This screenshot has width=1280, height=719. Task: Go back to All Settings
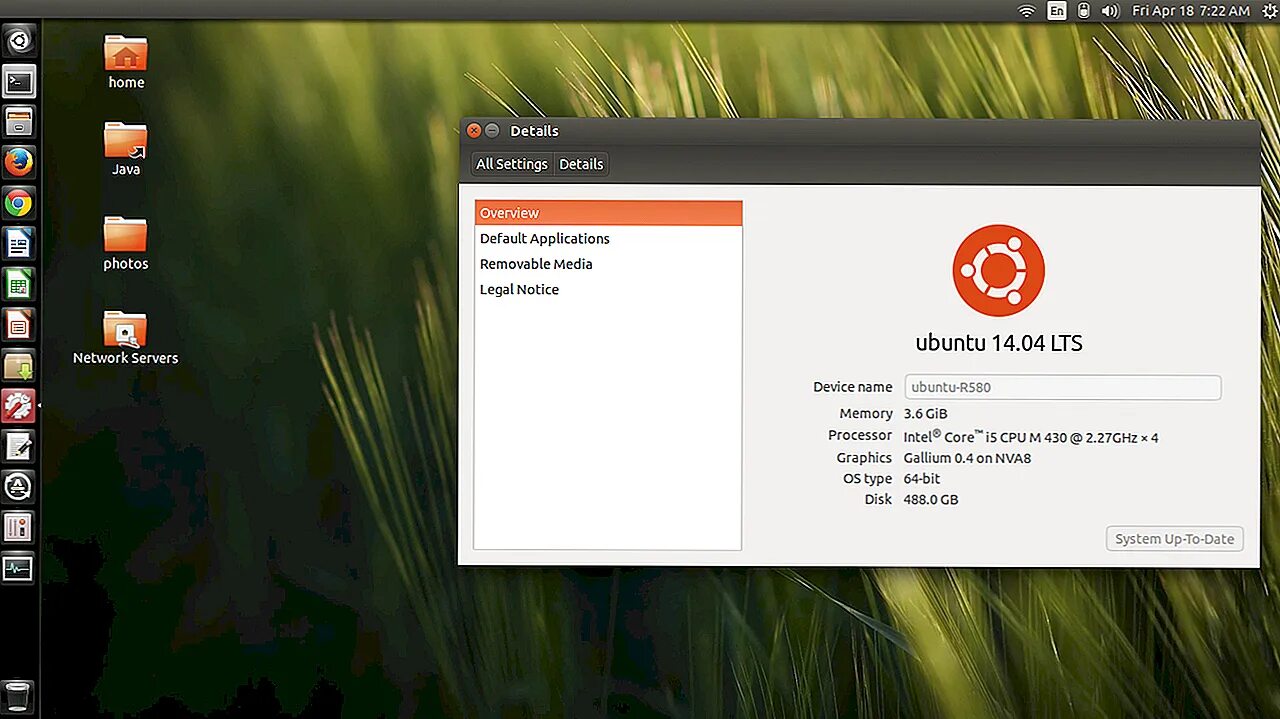tap(511, 164)
